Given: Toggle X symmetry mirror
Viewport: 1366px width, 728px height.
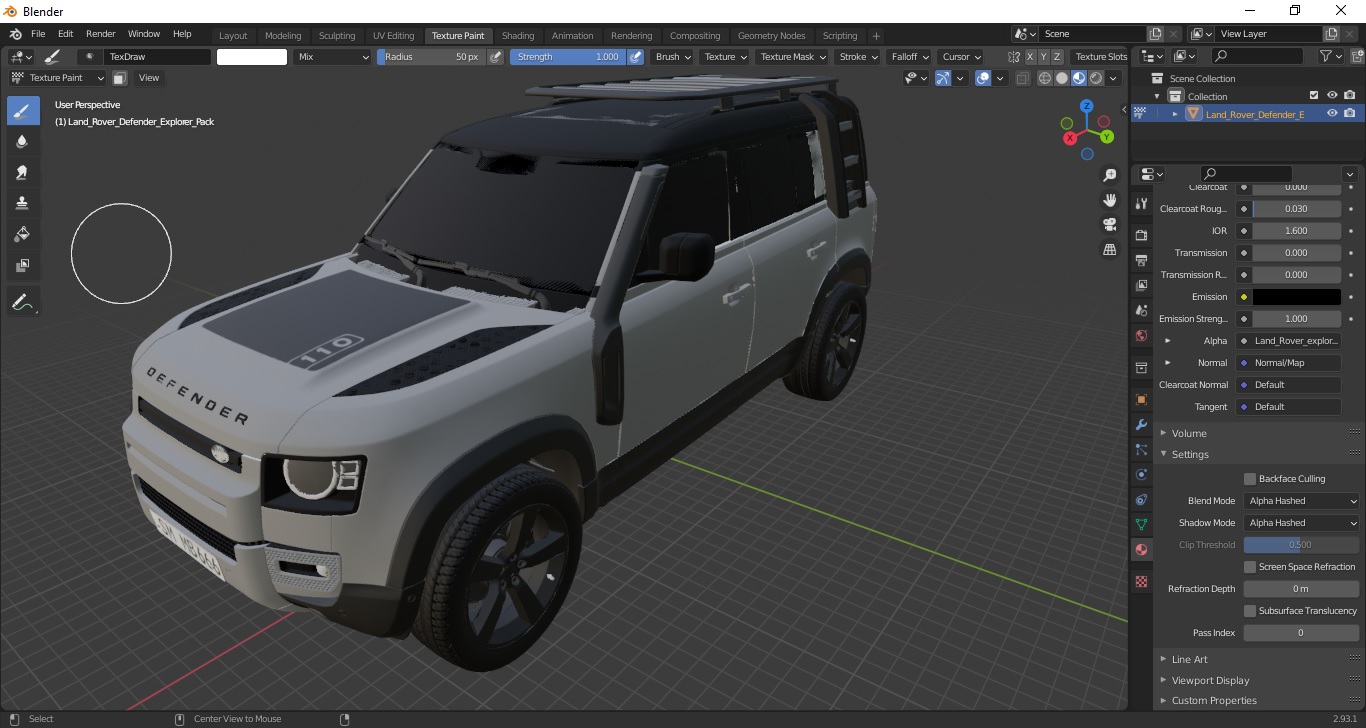Looking at the screenshot, I should 1029,57.
